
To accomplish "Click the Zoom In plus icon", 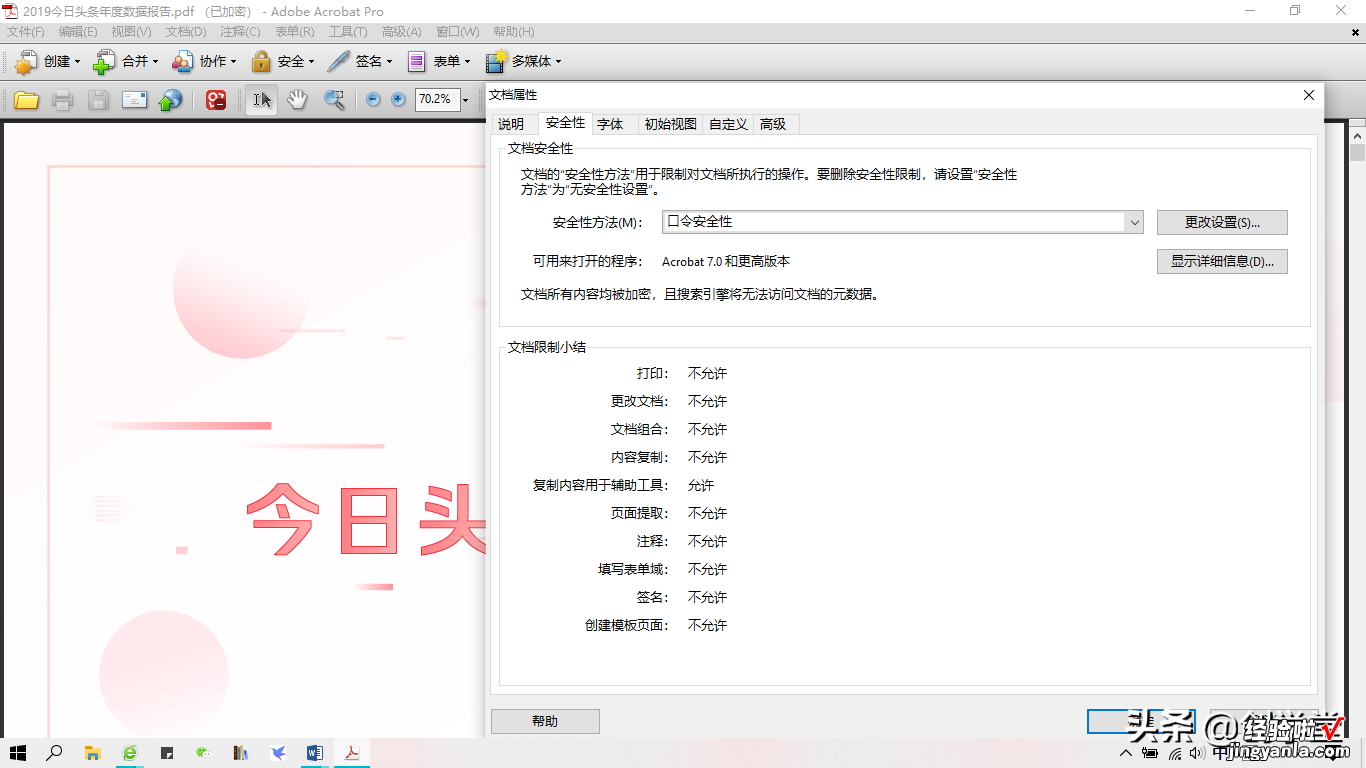I will [x=398, y=100].
